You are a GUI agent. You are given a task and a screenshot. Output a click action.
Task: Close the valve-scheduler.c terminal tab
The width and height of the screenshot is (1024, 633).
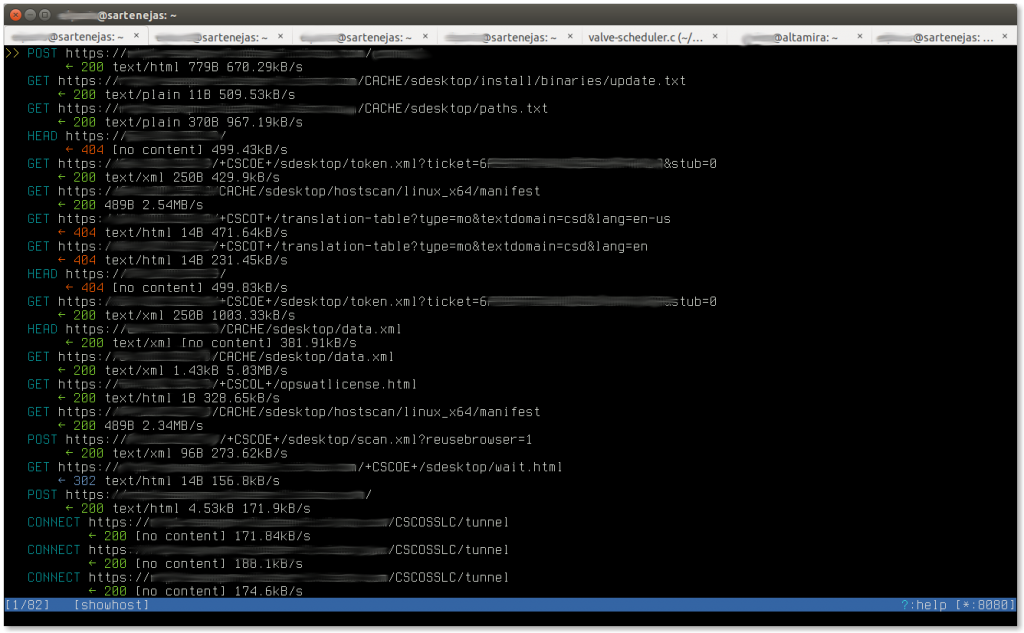(718, 37)
